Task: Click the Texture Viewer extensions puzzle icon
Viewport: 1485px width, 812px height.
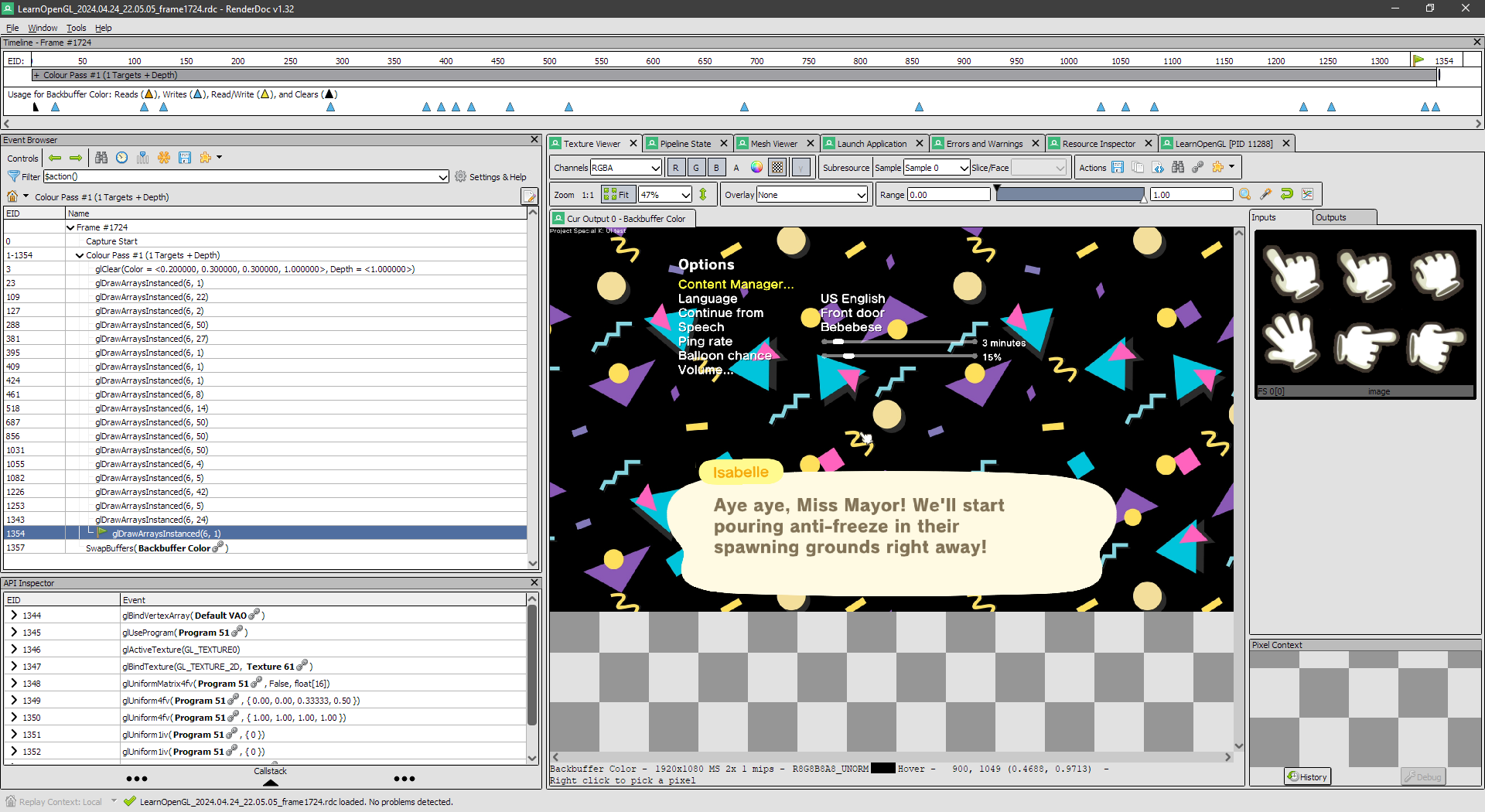Action: pyautogui.click(x=1219, y=167)
